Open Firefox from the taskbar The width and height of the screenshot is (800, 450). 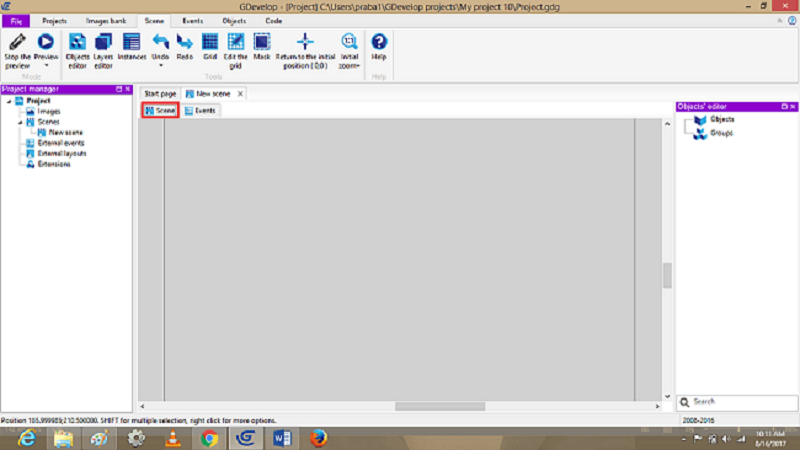[318, 438]
